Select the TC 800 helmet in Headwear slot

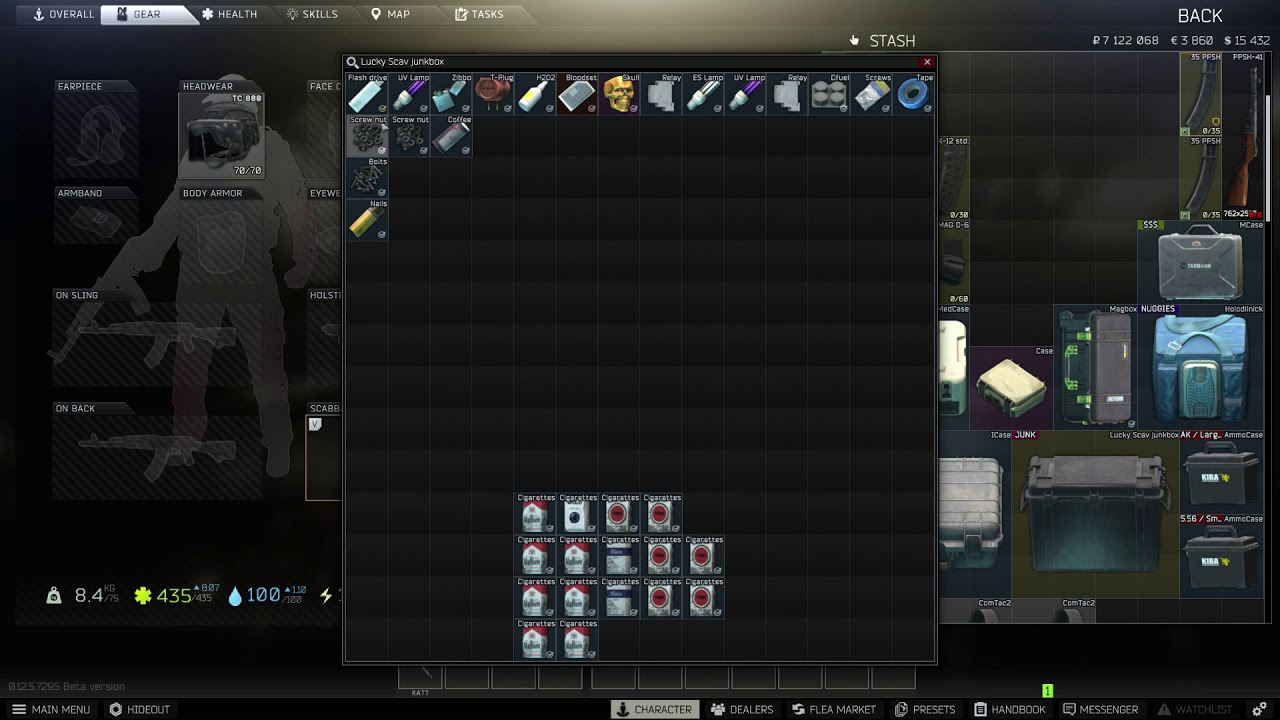click(x=221, y=136)
